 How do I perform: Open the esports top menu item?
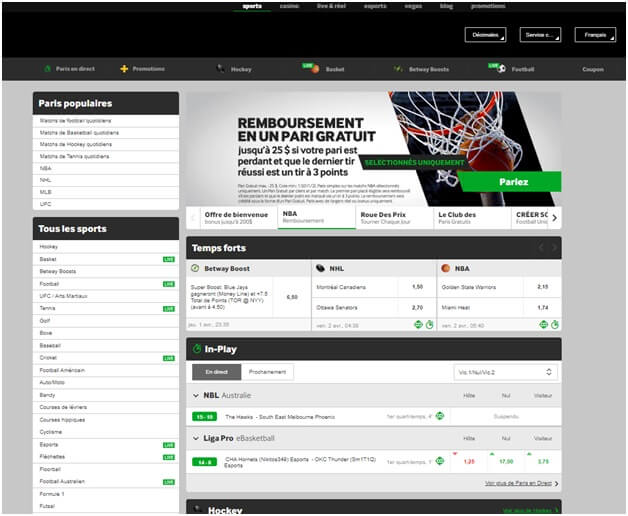click(x=375, y=6)
